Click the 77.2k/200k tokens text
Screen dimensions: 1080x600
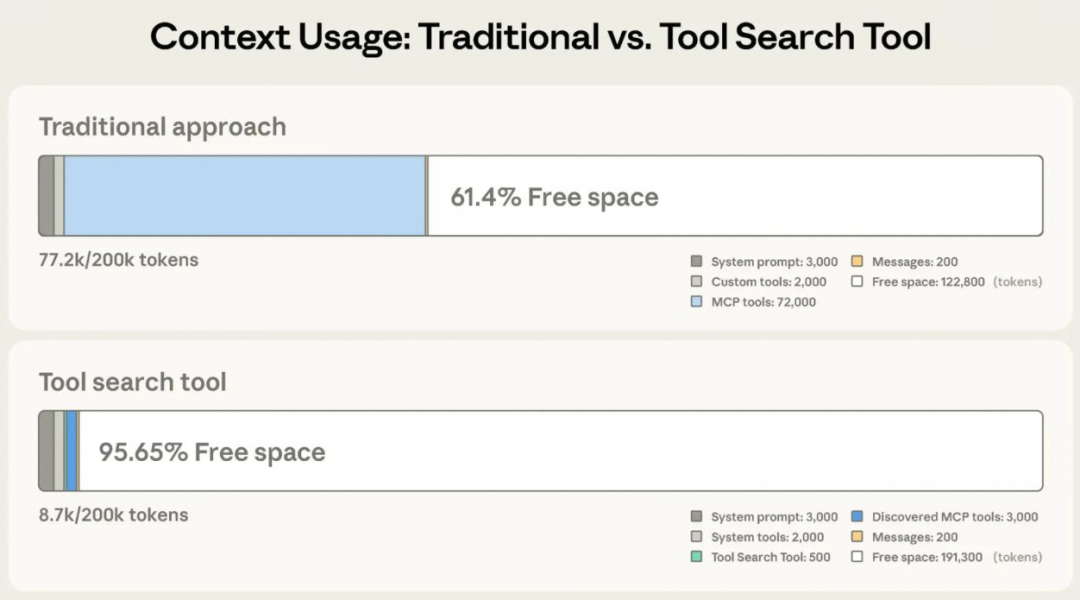click(x=119, y=260)
